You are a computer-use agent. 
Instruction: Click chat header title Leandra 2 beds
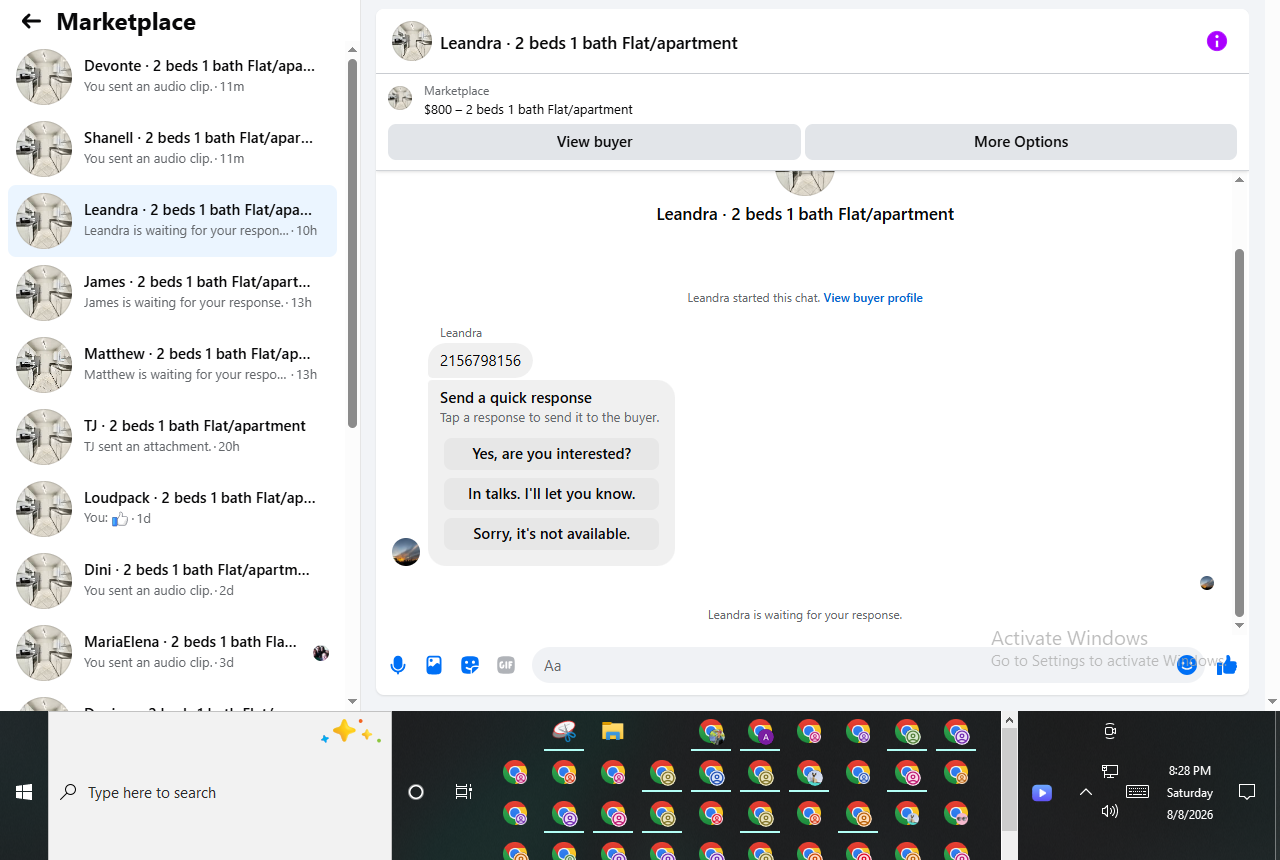click(589, 43)
